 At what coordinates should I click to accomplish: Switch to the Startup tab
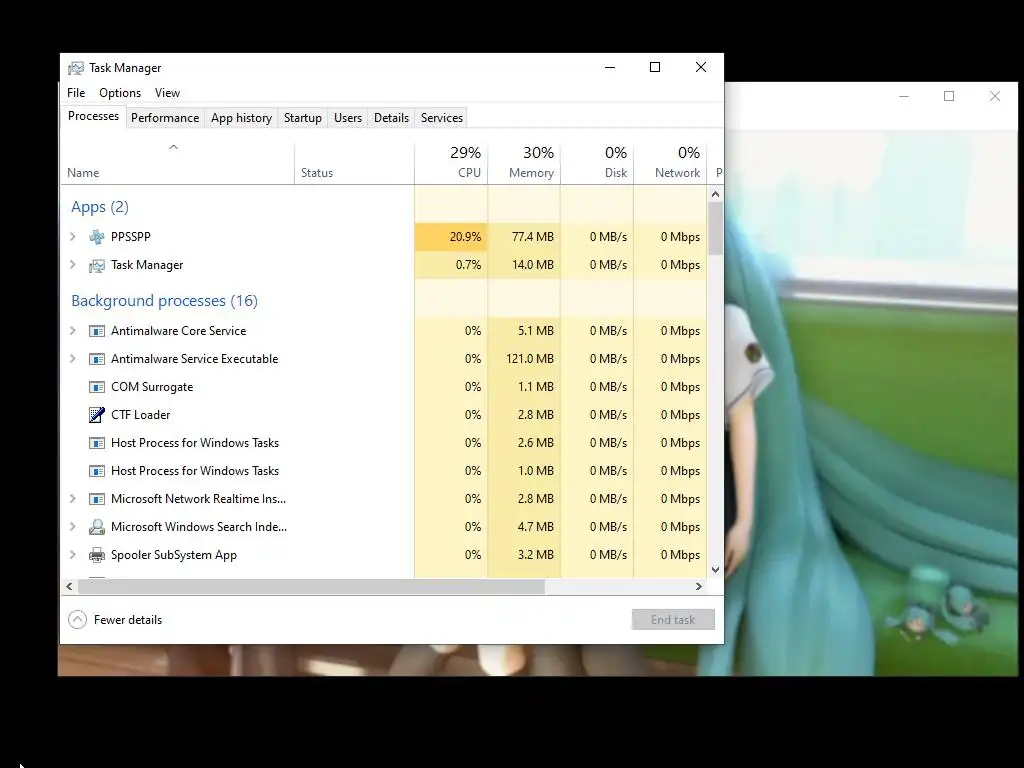pos(302,118)
